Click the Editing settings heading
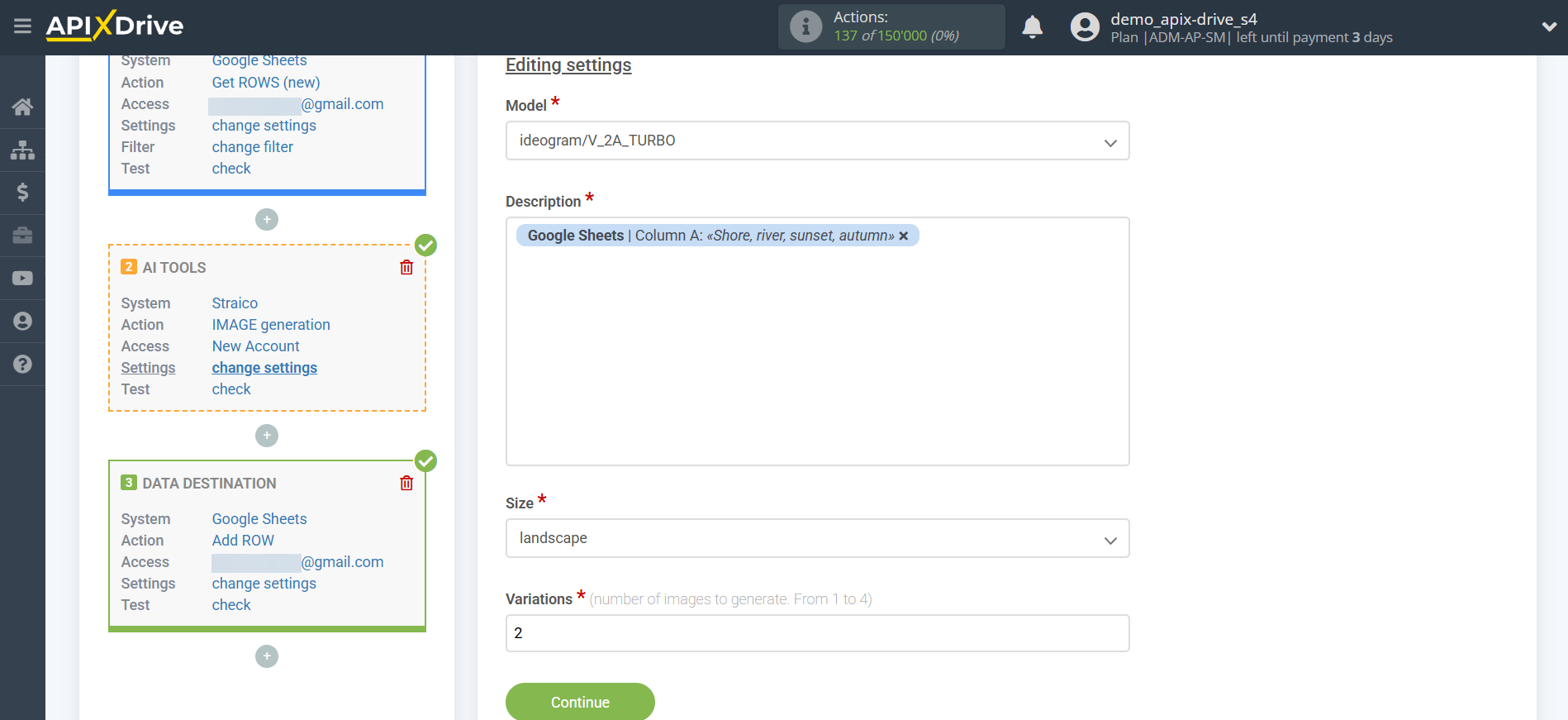Screen dimensions: 1568x720 pos(568,65)
